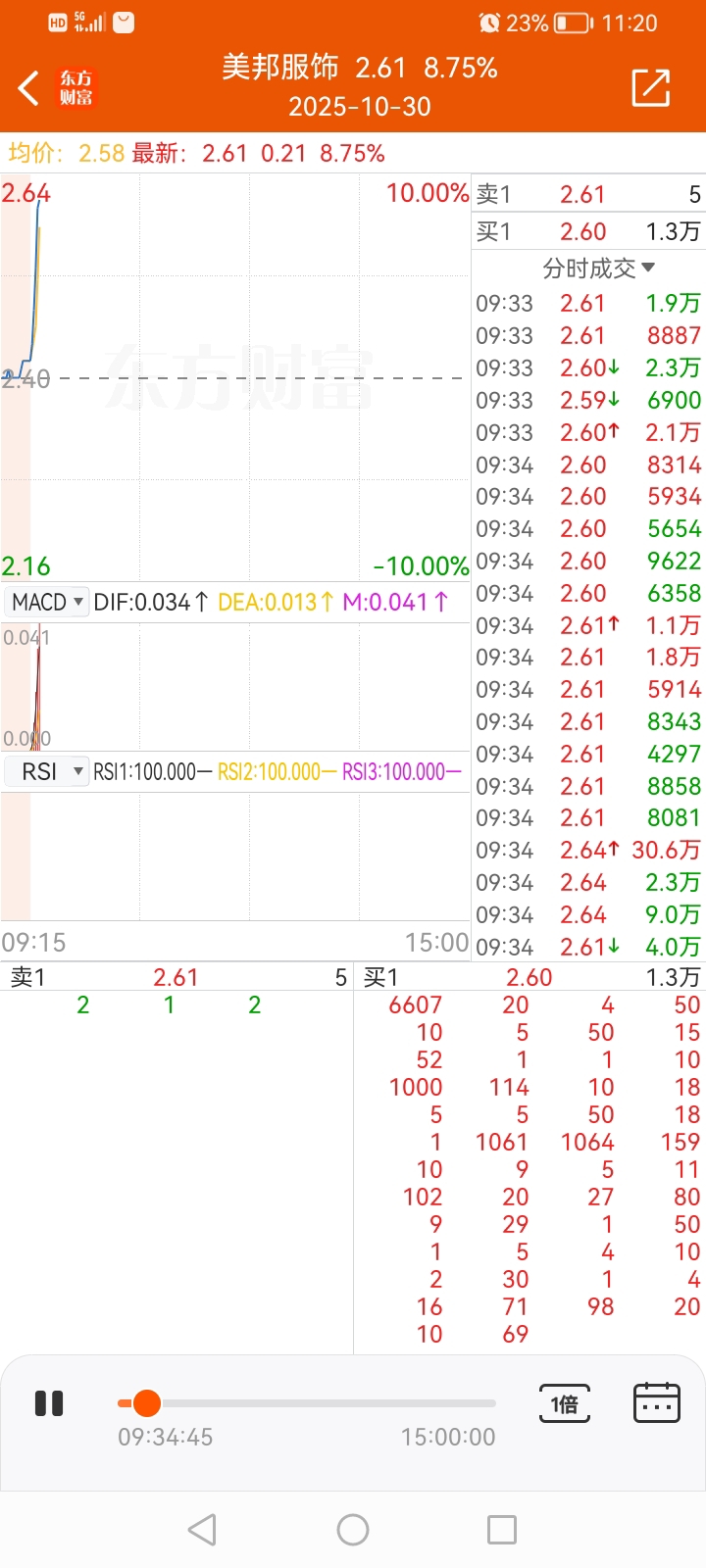
Task: Tap the 10.00% upper limit label
Action: pos(428,192)
